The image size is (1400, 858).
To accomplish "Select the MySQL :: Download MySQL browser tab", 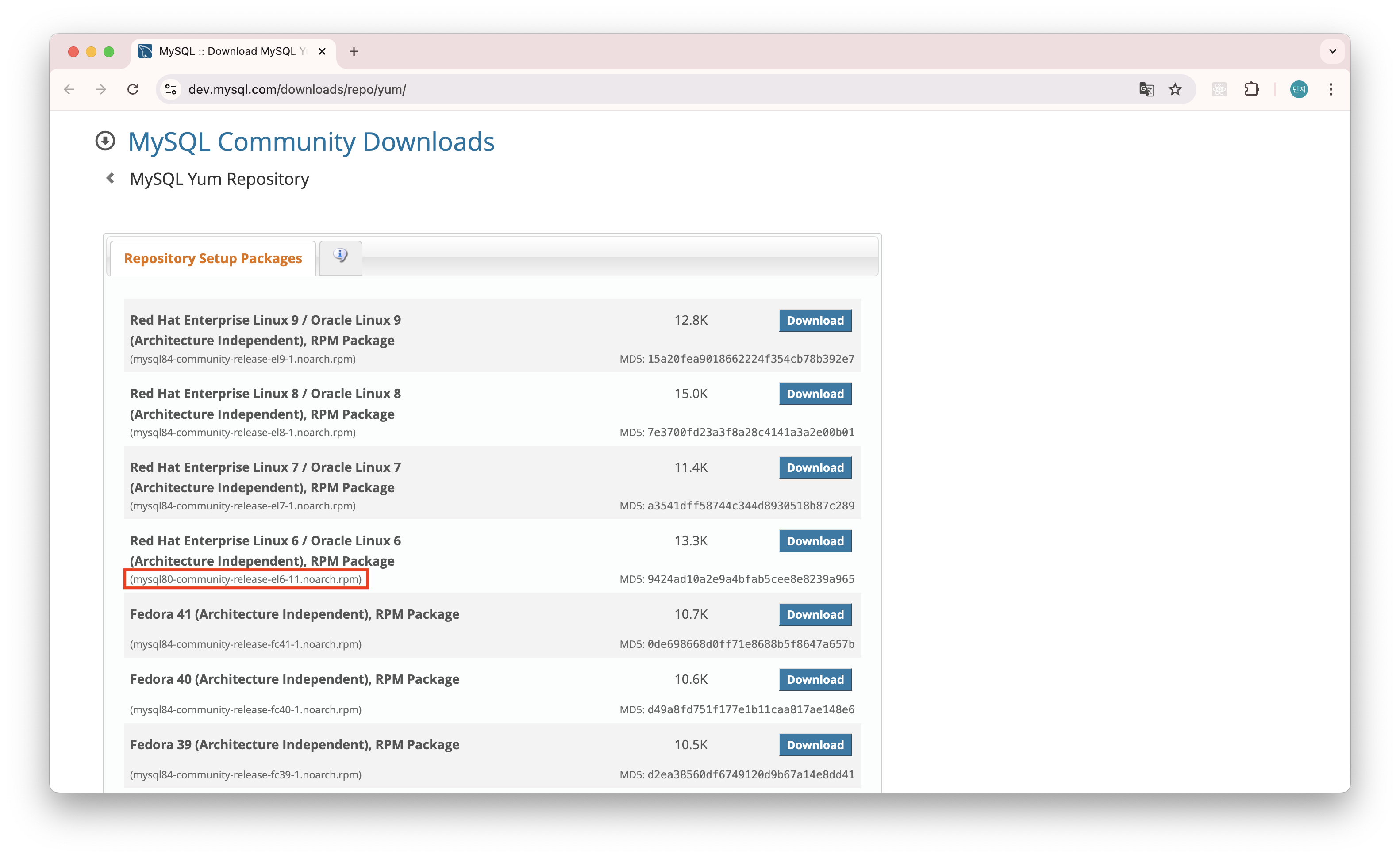I will pos(233,52).
